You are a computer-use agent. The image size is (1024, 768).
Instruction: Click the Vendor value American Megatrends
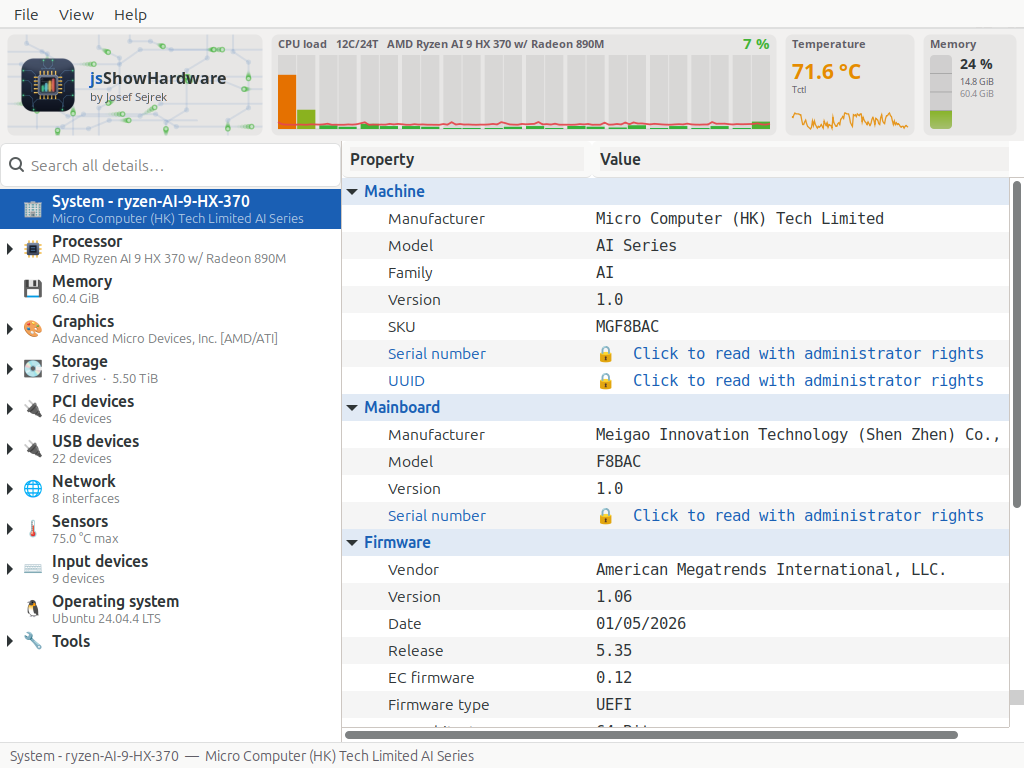click(x=771, y=569)
